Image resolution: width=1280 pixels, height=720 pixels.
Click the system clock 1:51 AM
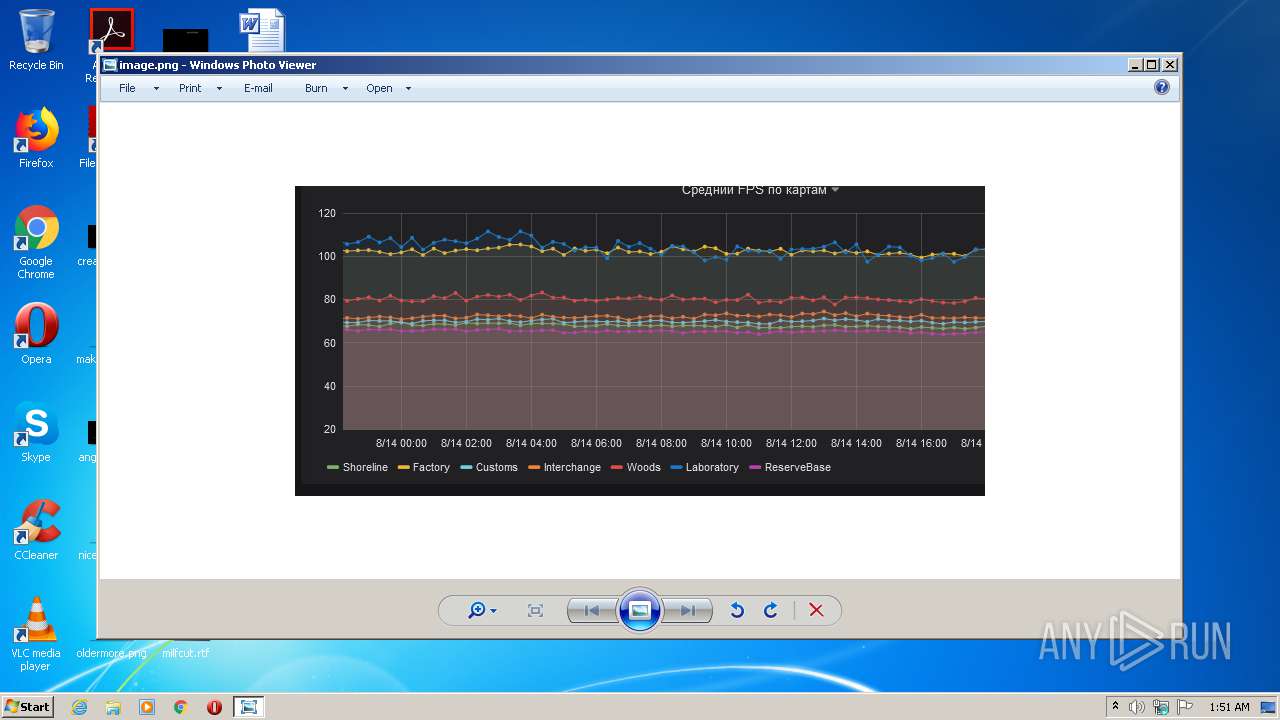pos(1229,707)
